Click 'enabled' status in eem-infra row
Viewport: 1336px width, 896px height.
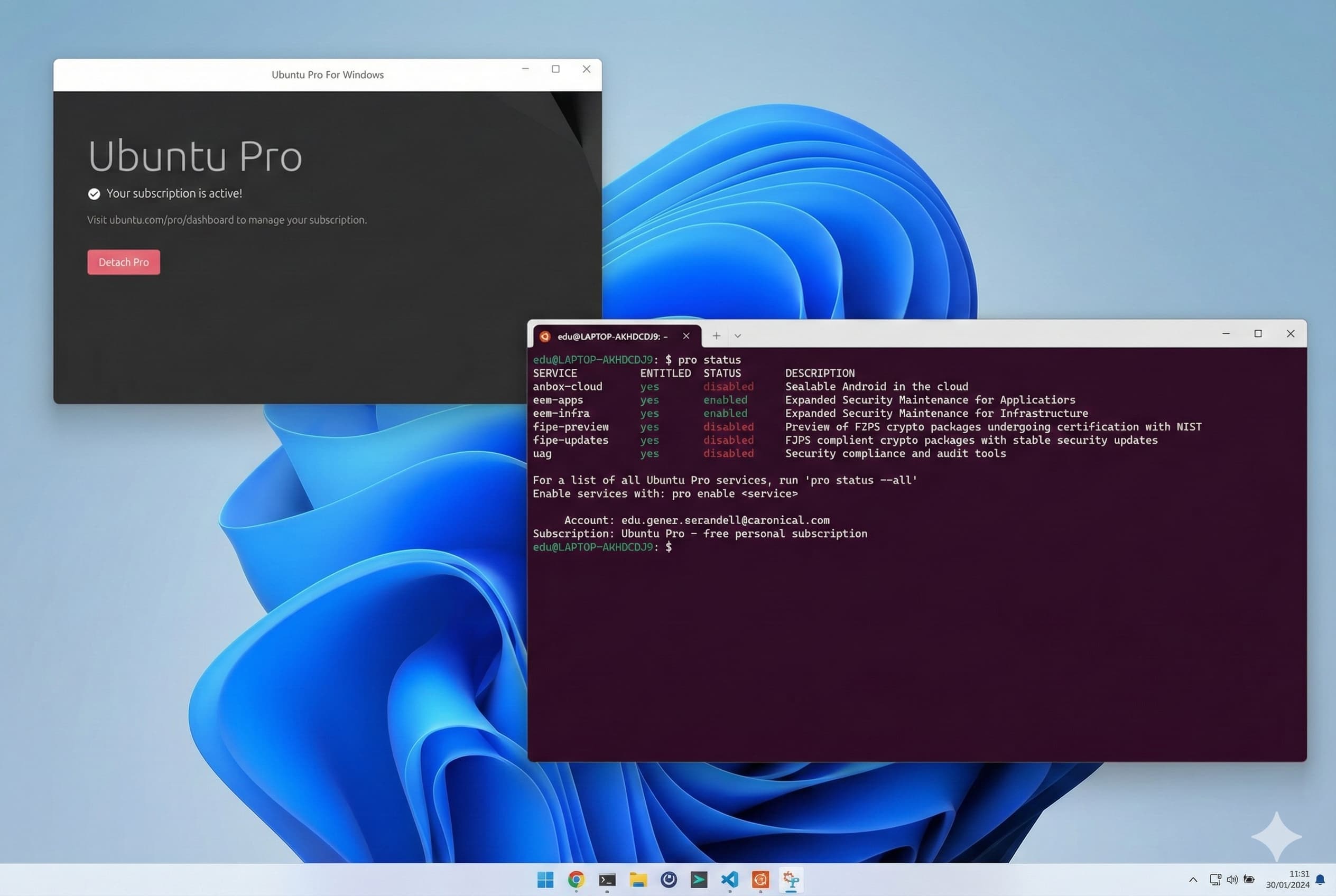click(x=726, y=413)
